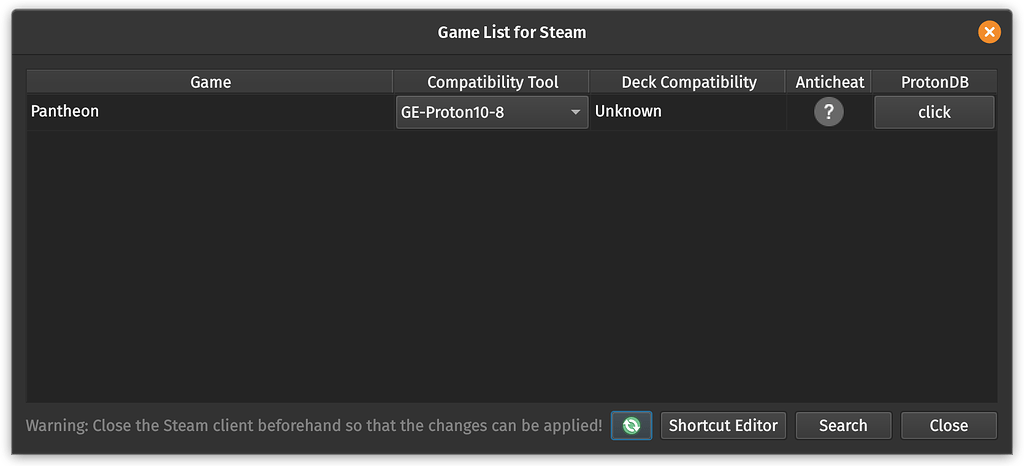Sort by the Game column header
This screenshot has height=466, width=1024.
tap(210, 82)
